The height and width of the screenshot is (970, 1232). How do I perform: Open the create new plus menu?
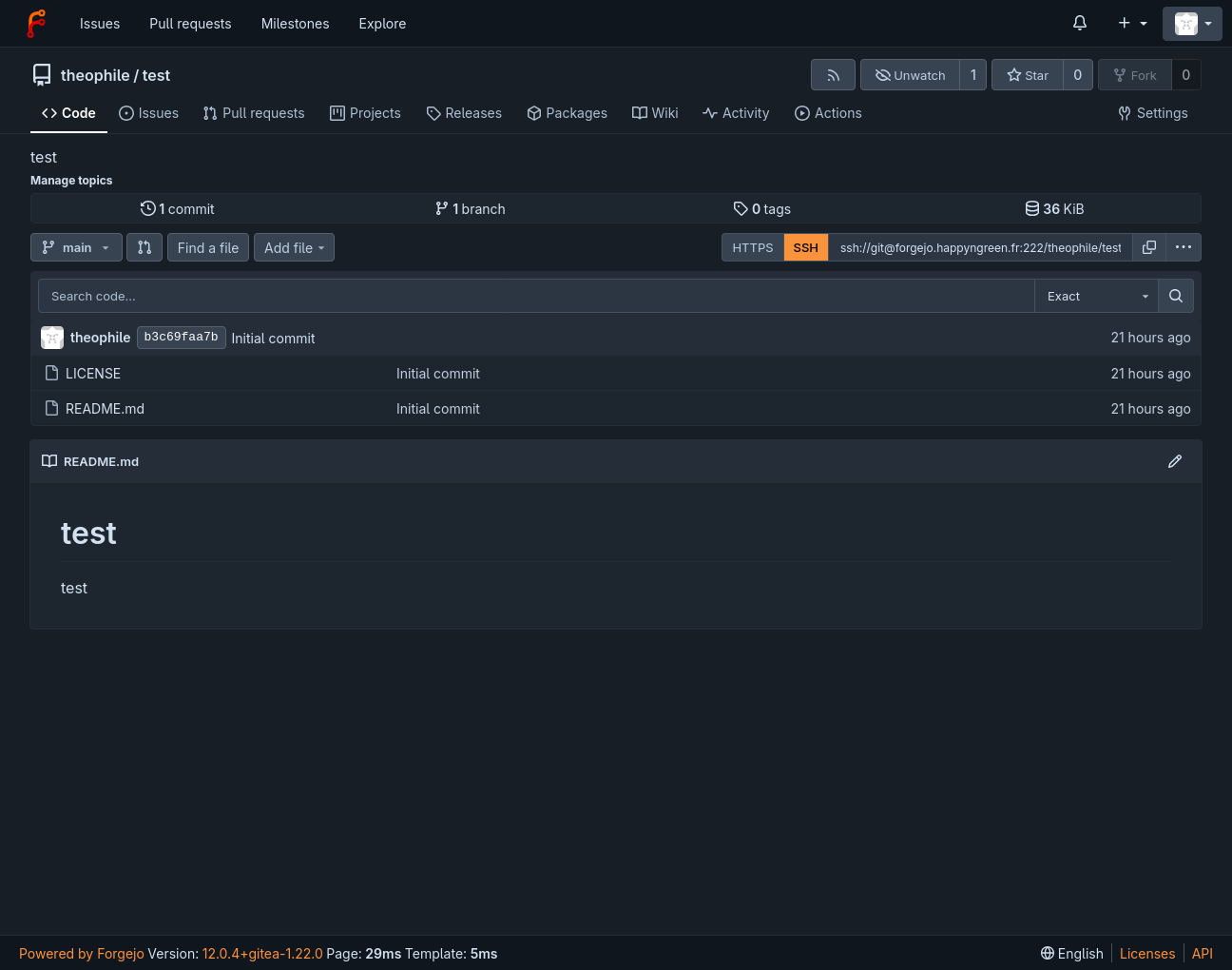1132,23
